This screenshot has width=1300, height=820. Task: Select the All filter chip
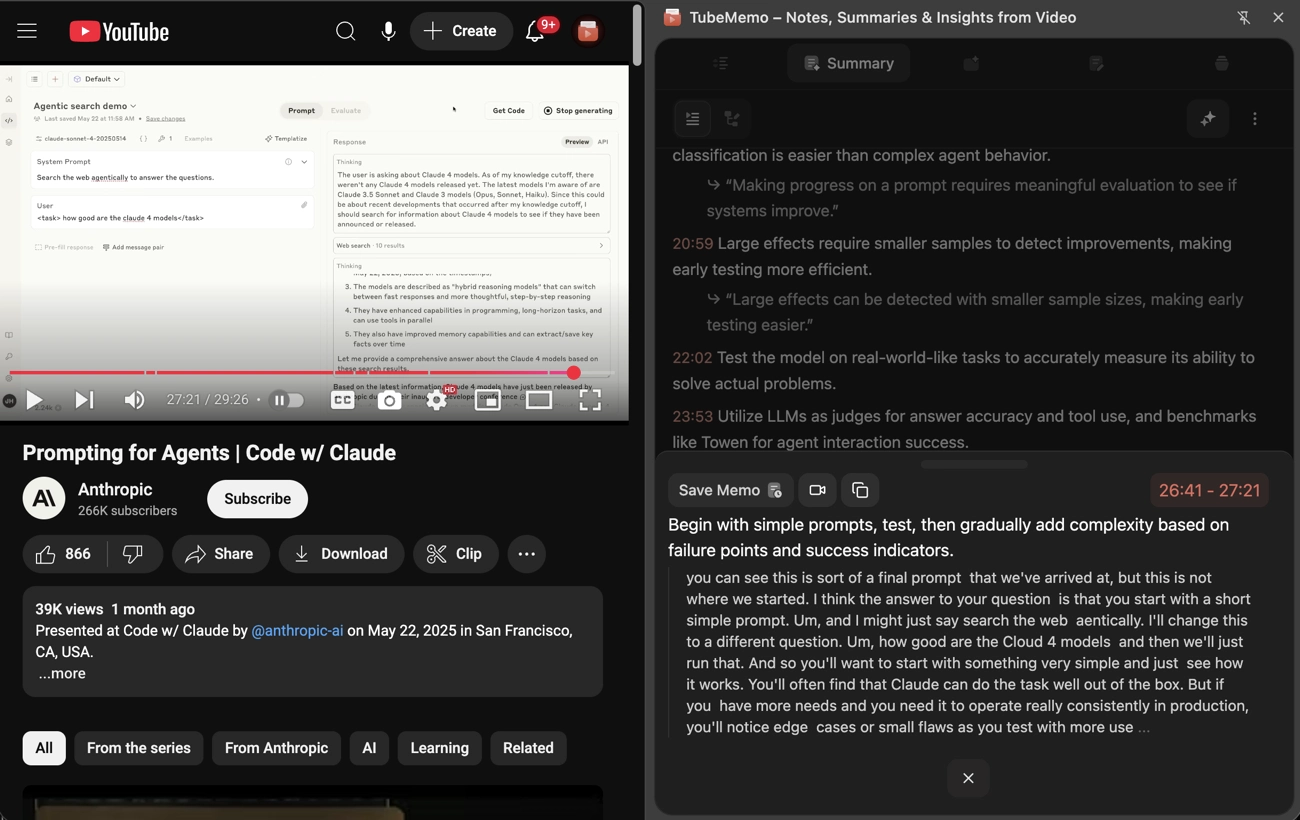pyautogui.click(x=44, y=748)
